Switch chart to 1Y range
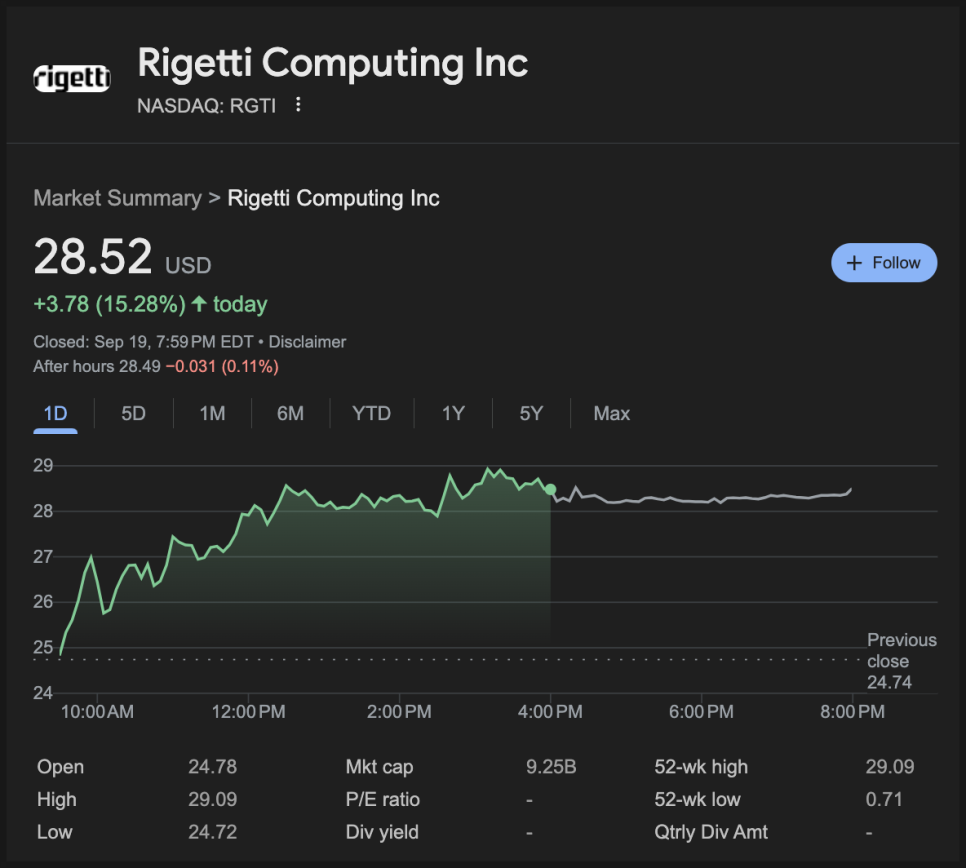Image resolution: width=966 pixels, height=868 pixels. click(453, 413)
